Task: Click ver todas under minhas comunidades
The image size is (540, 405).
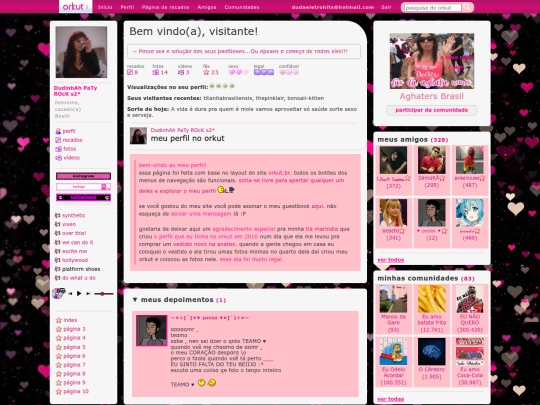Action: 391,399
